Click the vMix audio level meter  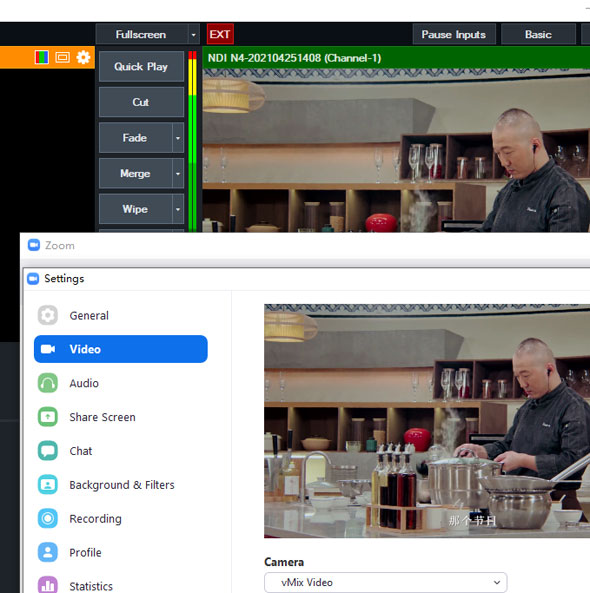click(x=193, y=141)
